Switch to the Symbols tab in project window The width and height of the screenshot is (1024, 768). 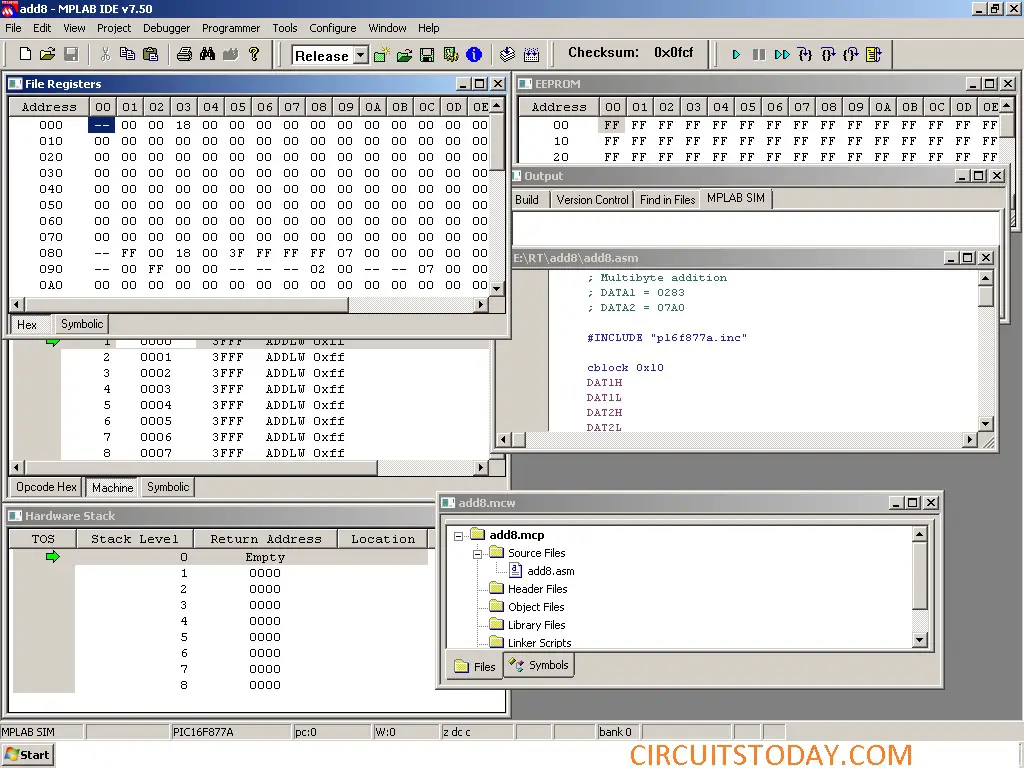(539, 665)
